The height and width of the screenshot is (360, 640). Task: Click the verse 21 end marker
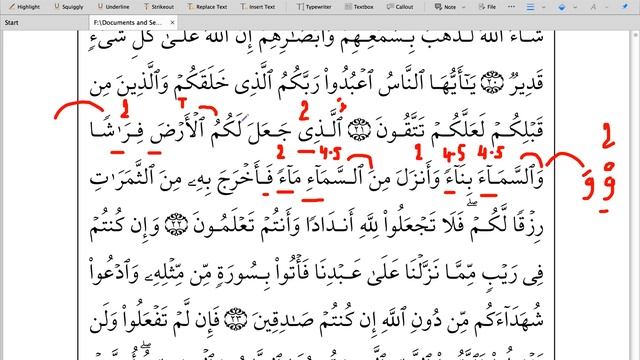(359, 130)
